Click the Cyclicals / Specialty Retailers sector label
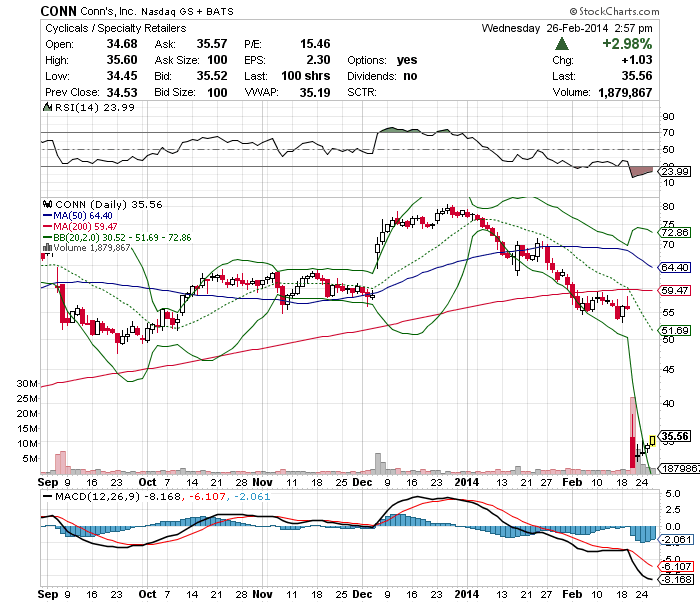Viewport: 700px width, 603px height. pyautogui.click(x=116, y=28)
